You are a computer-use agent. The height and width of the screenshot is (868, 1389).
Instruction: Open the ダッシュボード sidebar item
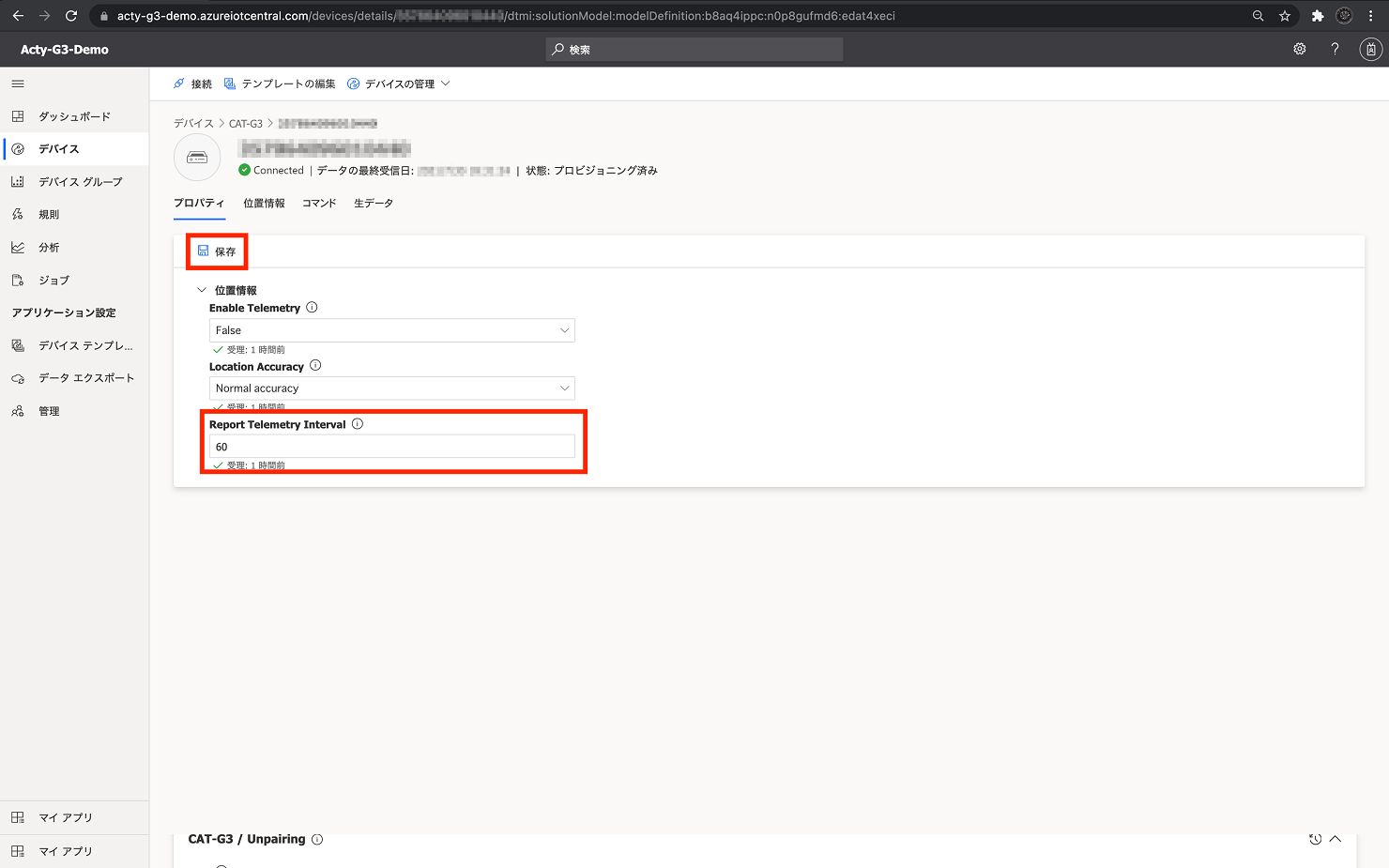click(x=74, y=116)
